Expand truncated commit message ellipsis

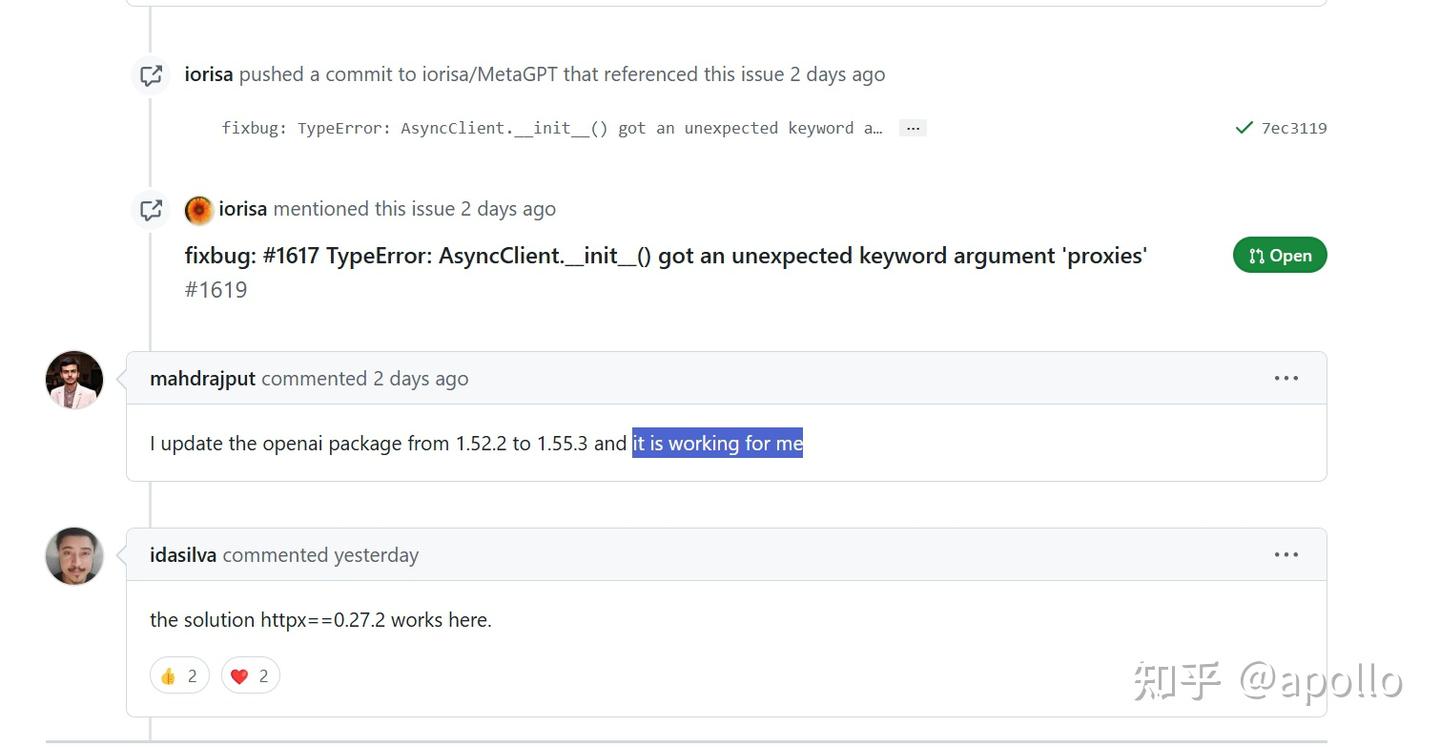(912, 128)
